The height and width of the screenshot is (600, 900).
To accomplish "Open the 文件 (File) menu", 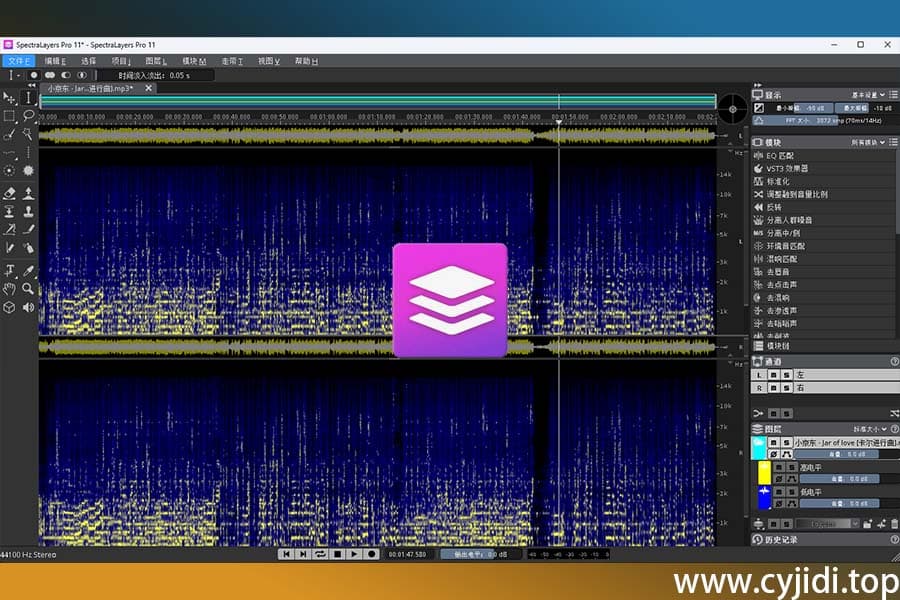I will click(18, 61).
